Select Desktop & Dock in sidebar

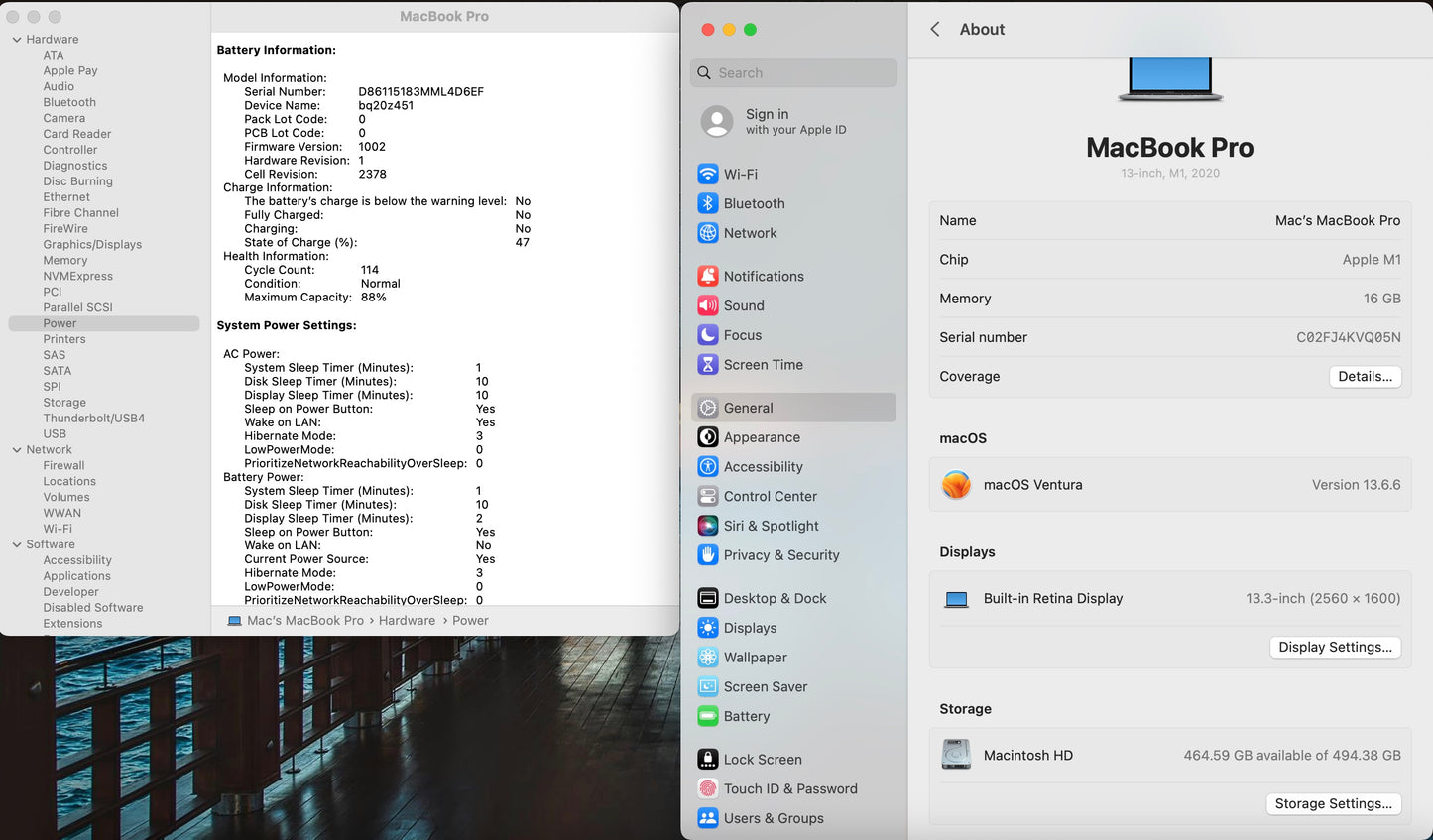point(775,598)
